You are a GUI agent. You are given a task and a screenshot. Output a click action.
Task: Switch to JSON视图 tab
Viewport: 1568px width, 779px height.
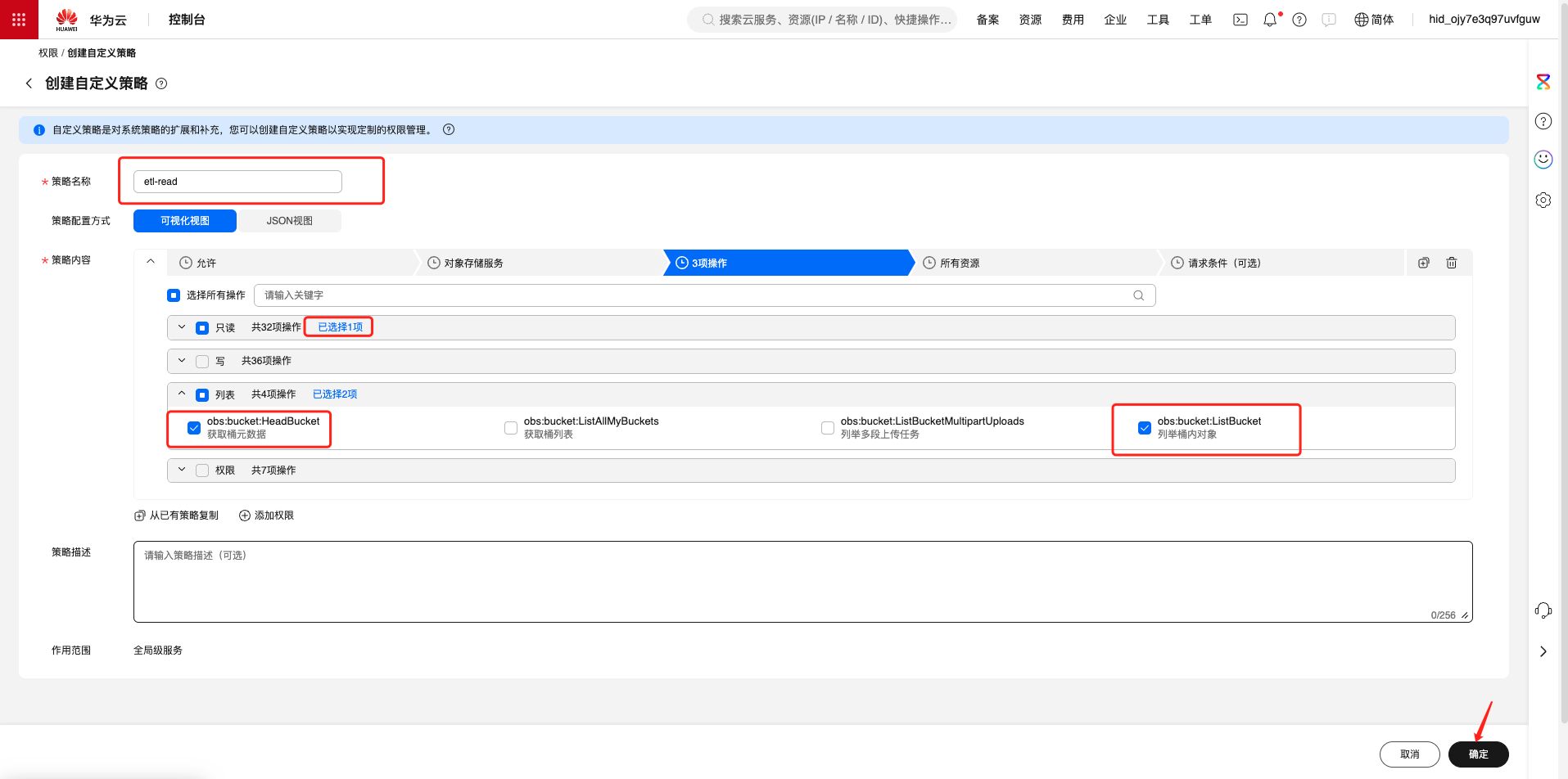(289, 221)
